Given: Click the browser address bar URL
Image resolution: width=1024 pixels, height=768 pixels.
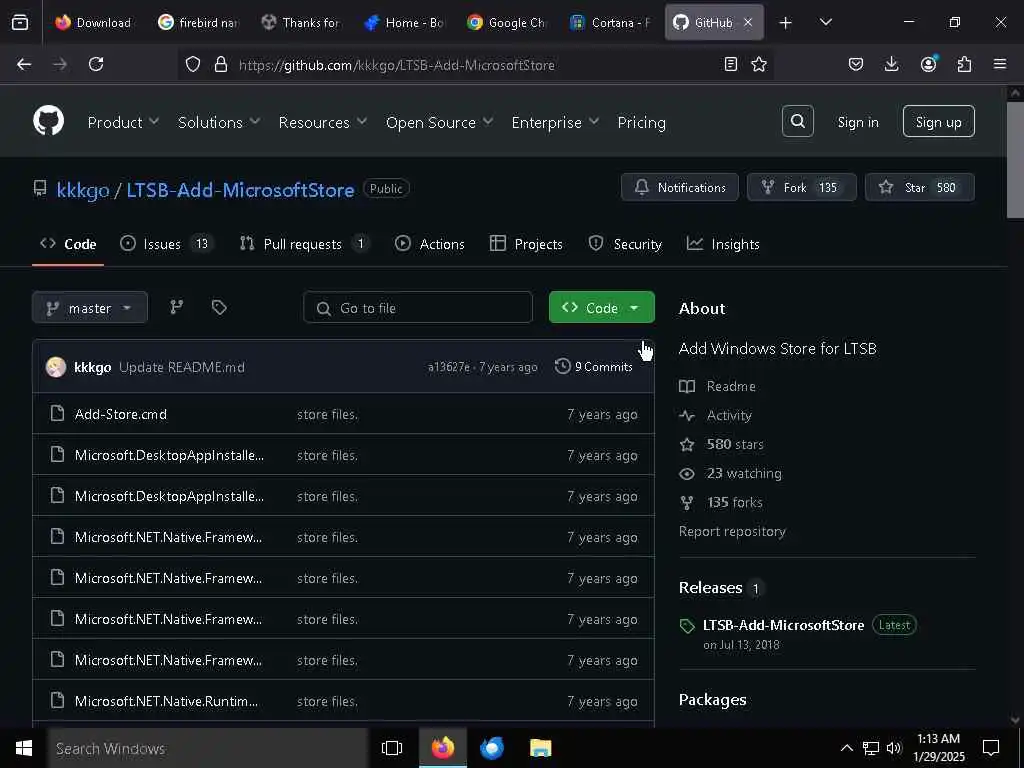Looking at the screenshot, I should point(396,65).
